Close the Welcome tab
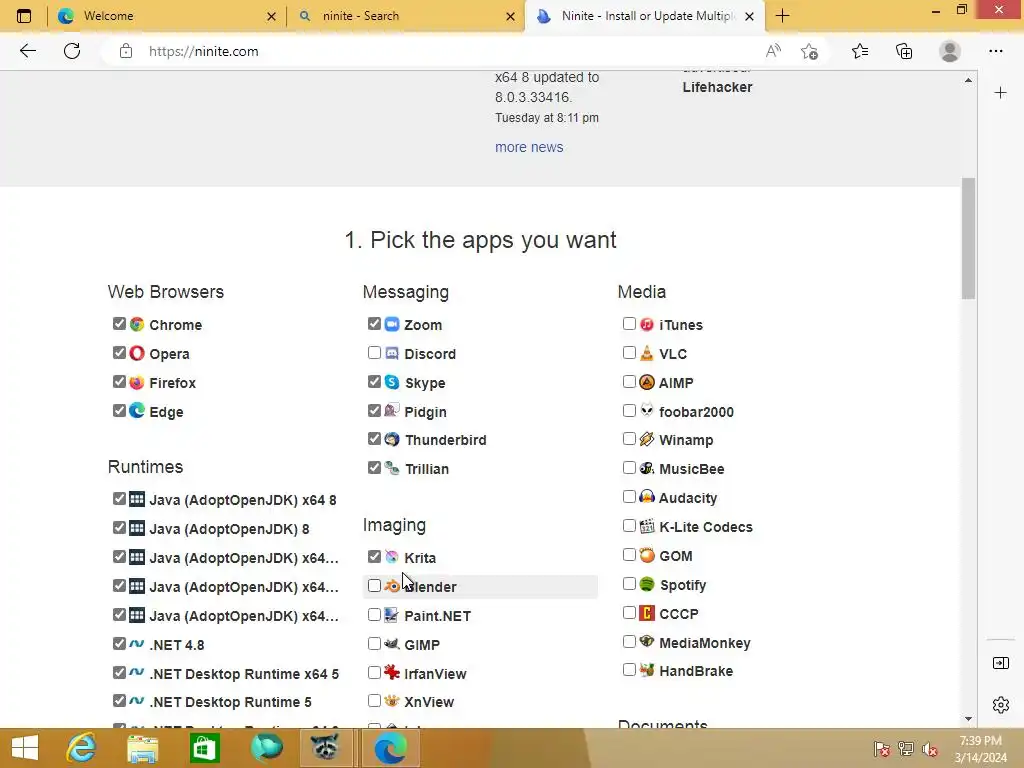 pos(271,16)
